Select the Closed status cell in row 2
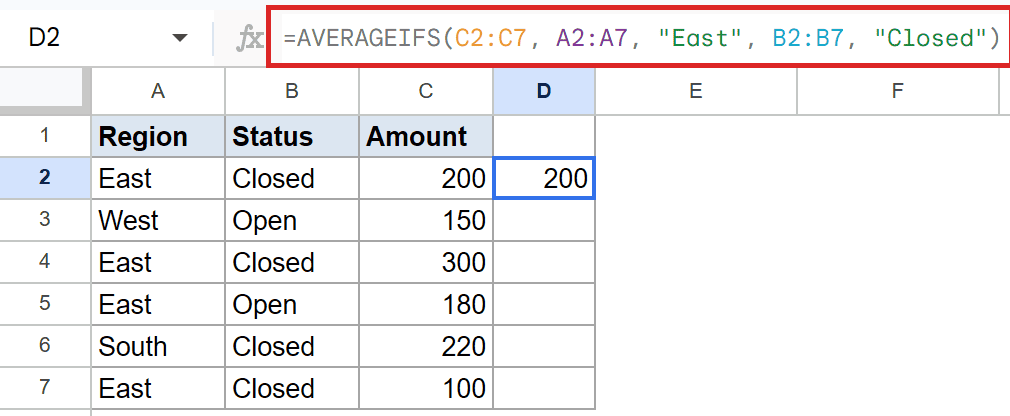 click(292, 178)
